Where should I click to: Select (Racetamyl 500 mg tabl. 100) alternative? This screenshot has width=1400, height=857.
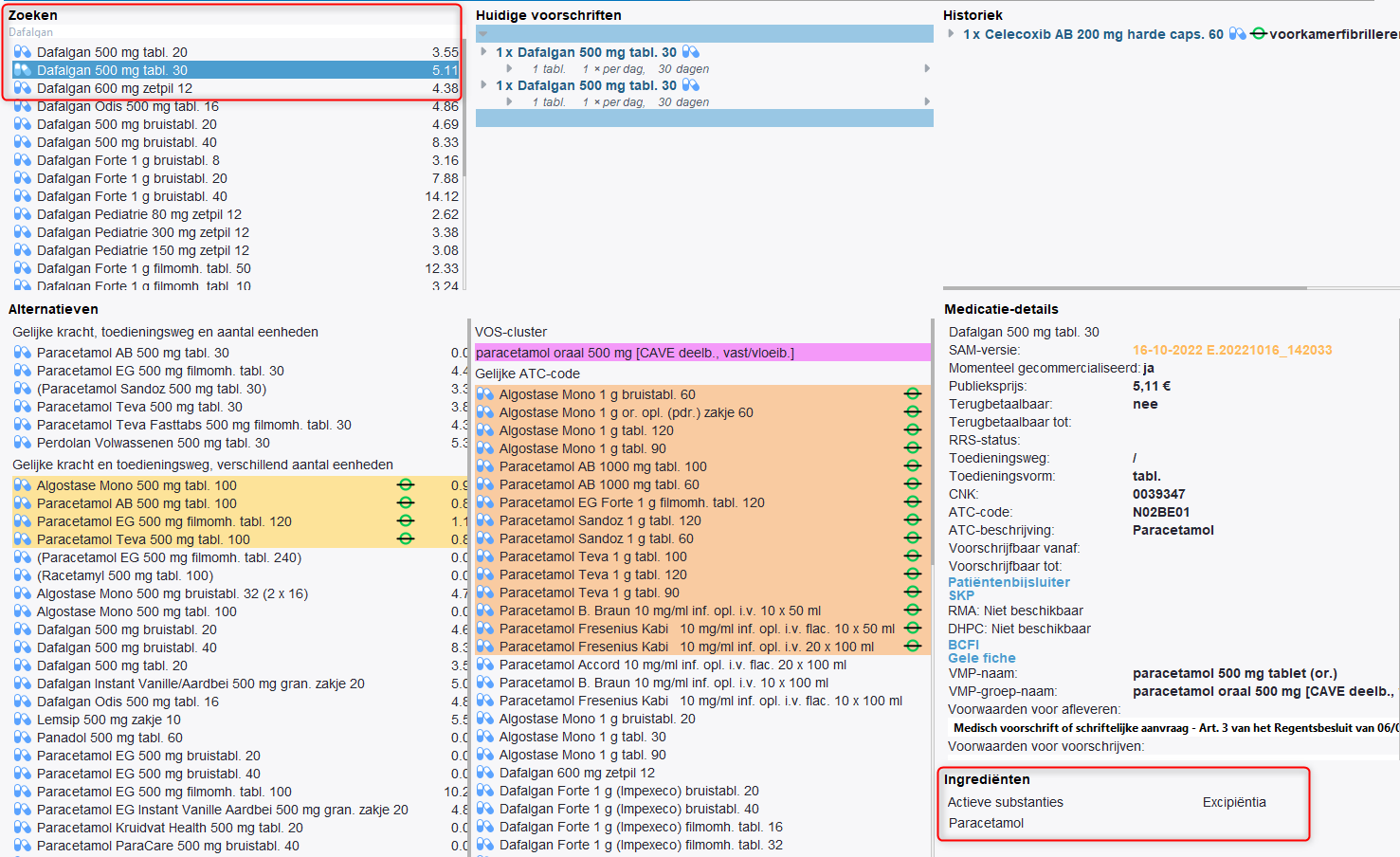coord(239,575)
